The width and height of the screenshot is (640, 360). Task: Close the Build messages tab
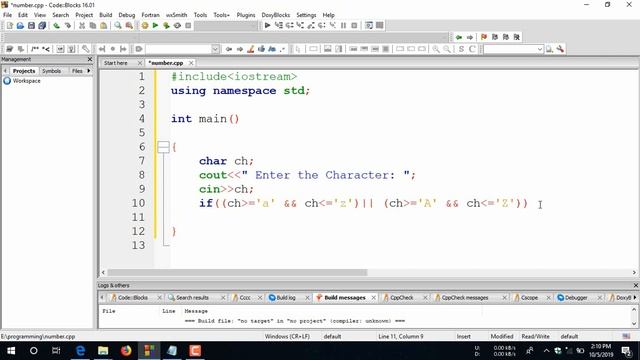pos(373,298)
